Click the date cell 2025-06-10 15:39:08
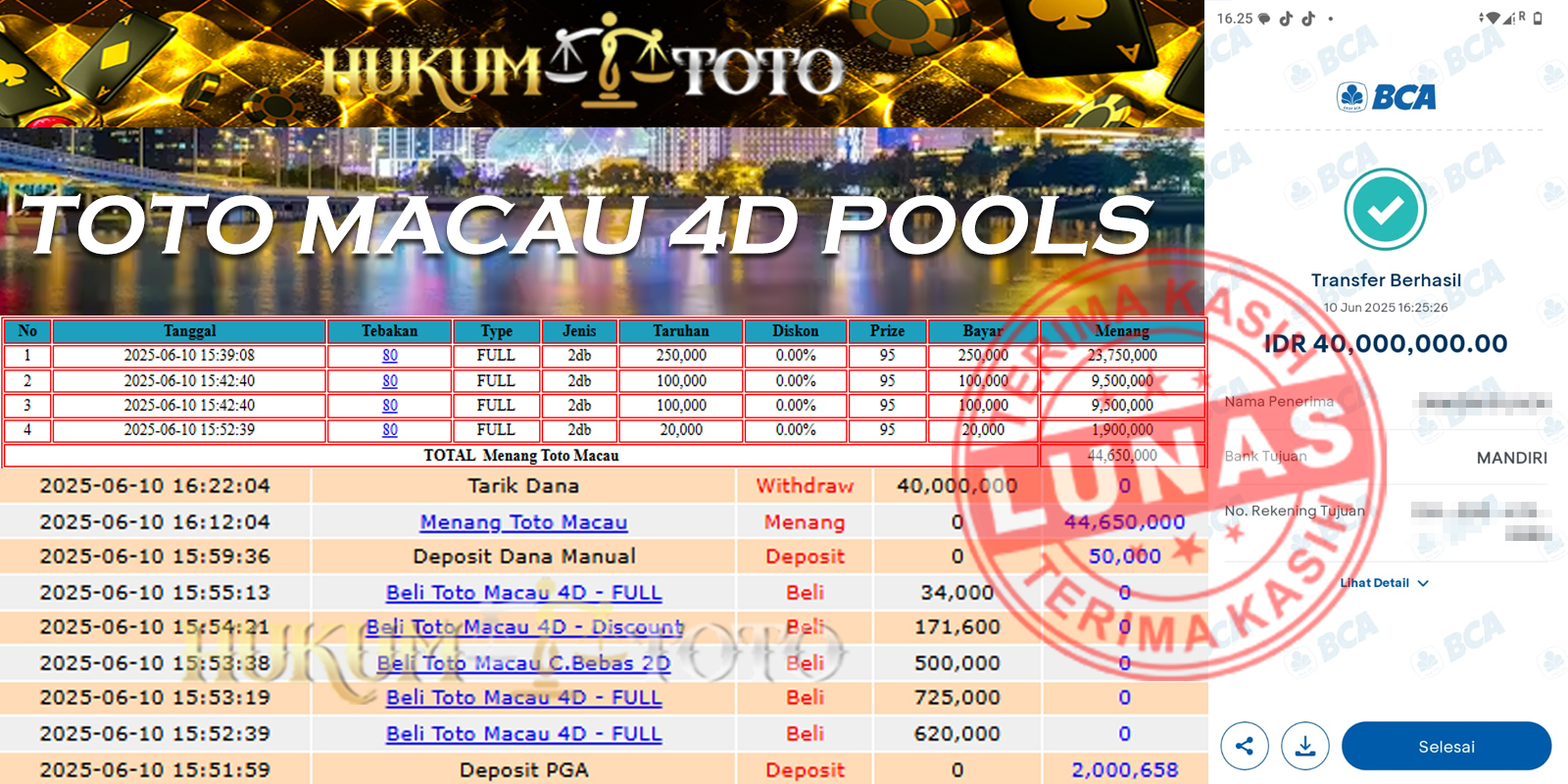This screenshot has height=784, width=1568. [x=189, y=356]
